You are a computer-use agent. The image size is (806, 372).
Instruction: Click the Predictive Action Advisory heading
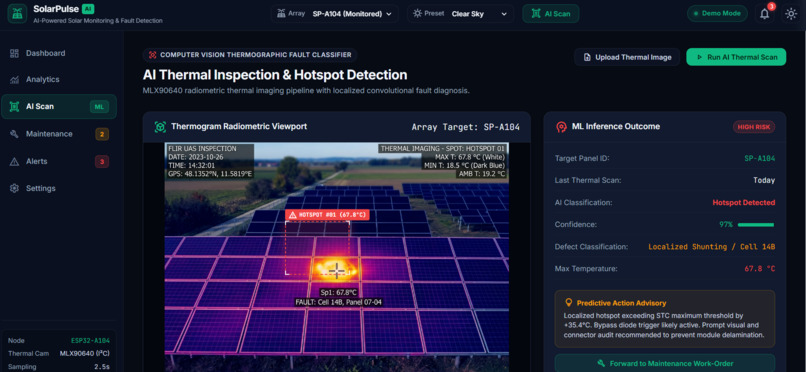coord(621,303)
